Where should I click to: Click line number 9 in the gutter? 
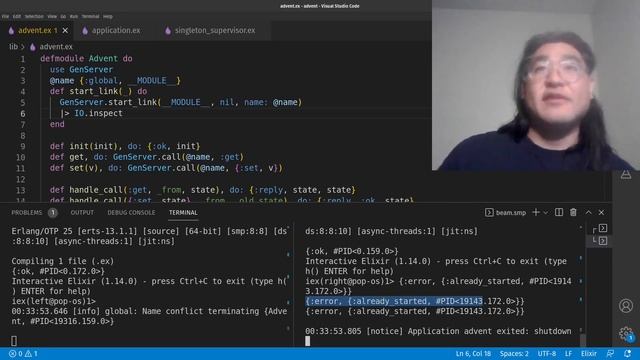[23, 146]
